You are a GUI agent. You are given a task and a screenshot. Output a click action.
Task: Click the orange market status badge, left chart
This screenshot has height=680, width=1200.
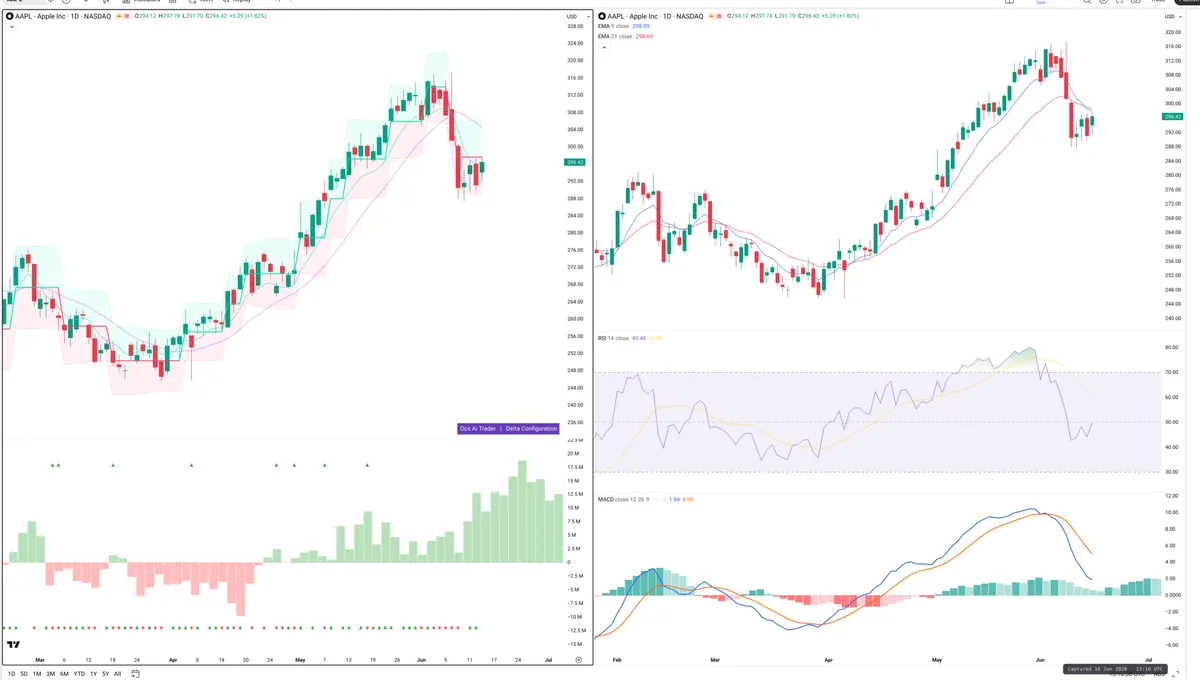pyautogui.click(x=121, y=17)
